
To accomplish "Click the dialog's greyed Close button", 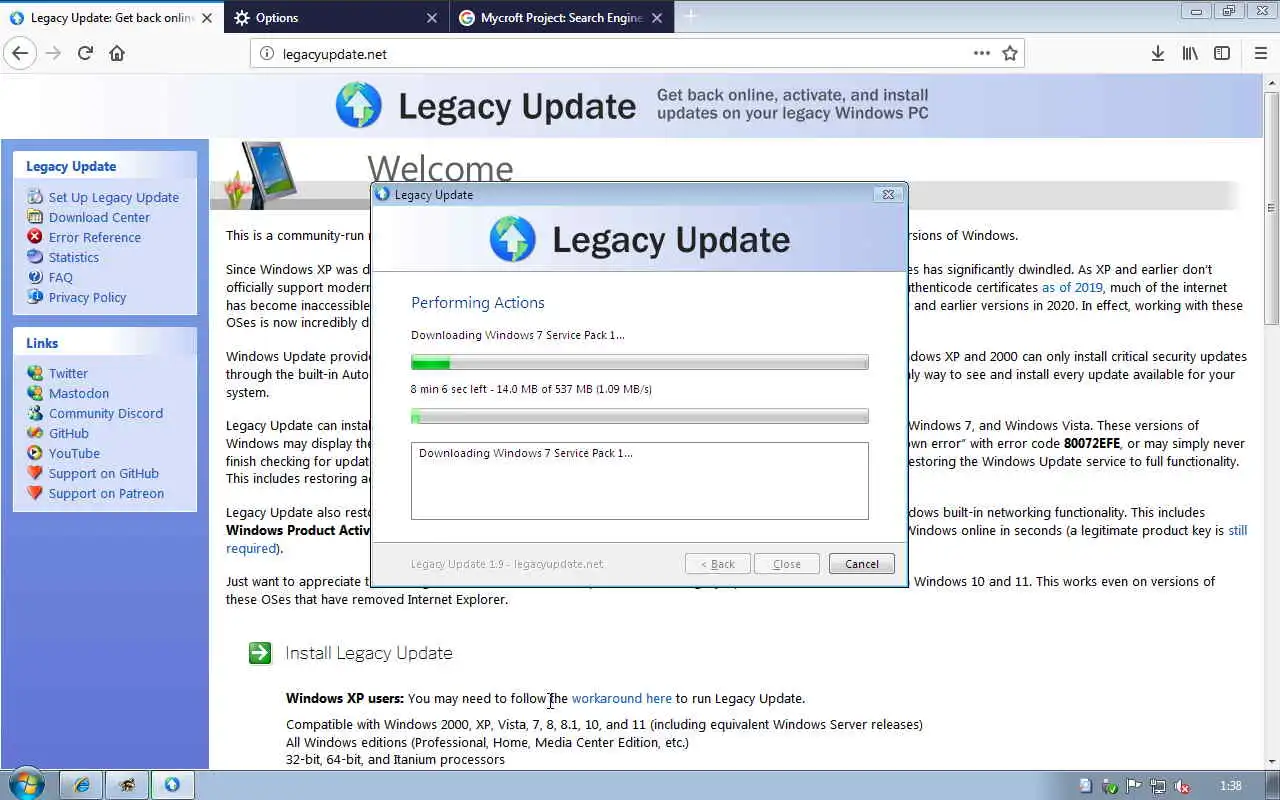I will (x=787, y=564).
